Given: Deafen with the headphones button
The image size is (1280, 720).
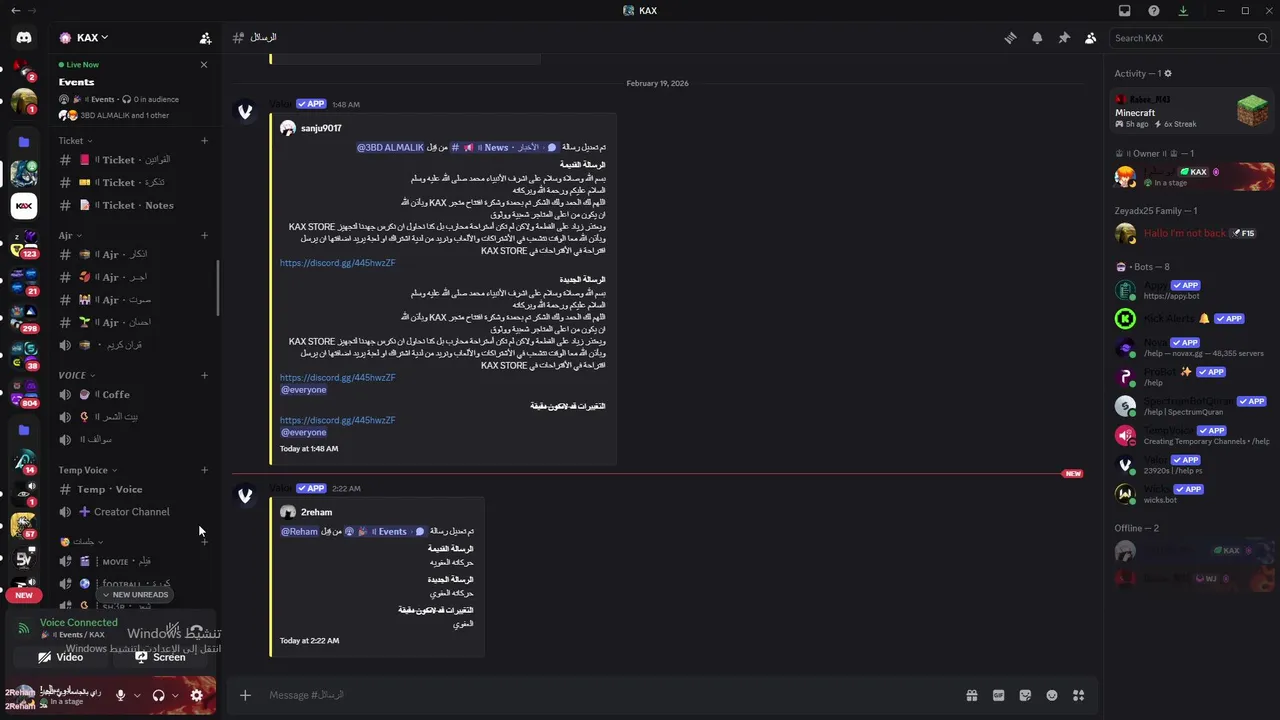Looking at the screenshot, I should point(158,695).
